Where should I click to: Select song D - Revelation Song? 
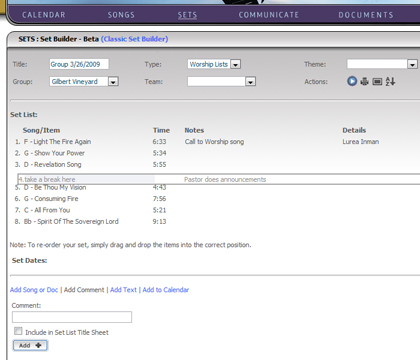pyautogui.click(x=53, y=164)
